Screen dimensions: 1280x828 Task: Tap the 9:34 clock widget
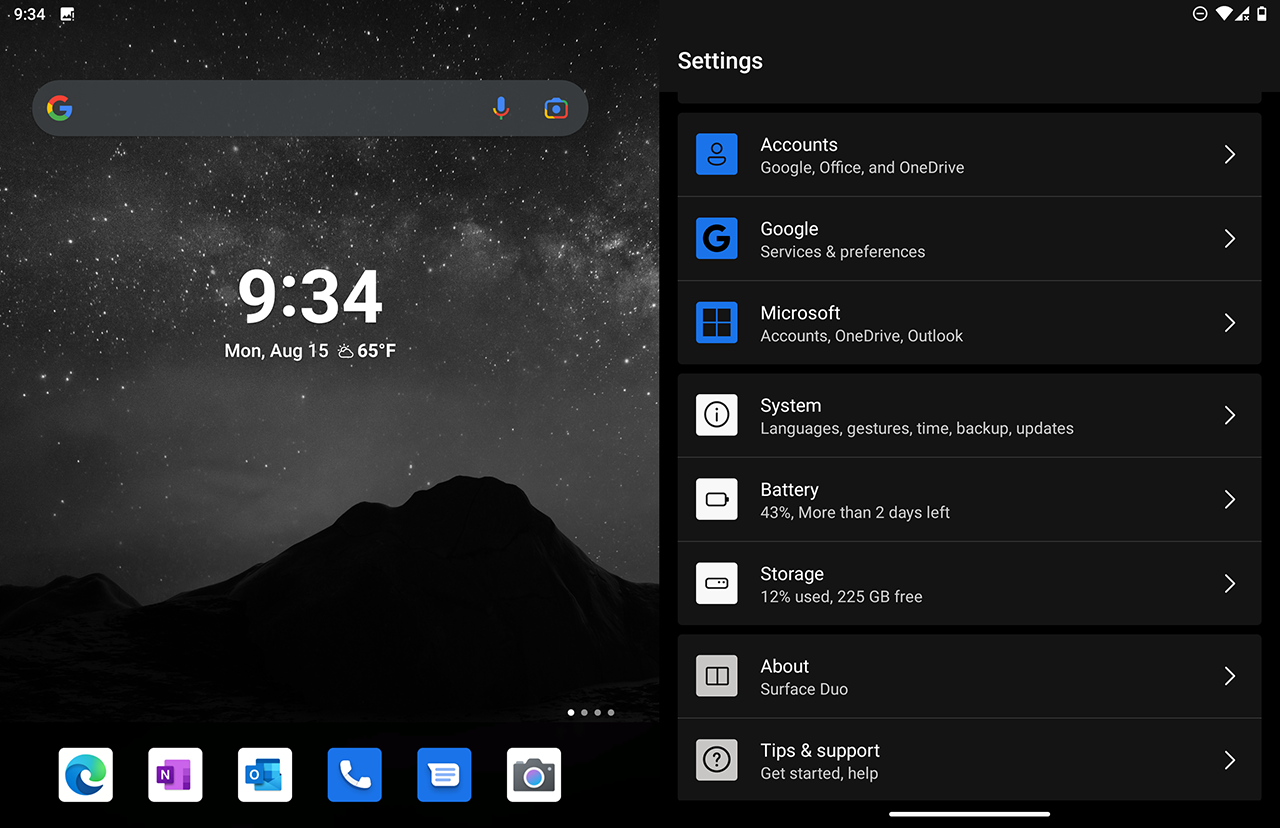pyautogui.click(x=310, y=297)
